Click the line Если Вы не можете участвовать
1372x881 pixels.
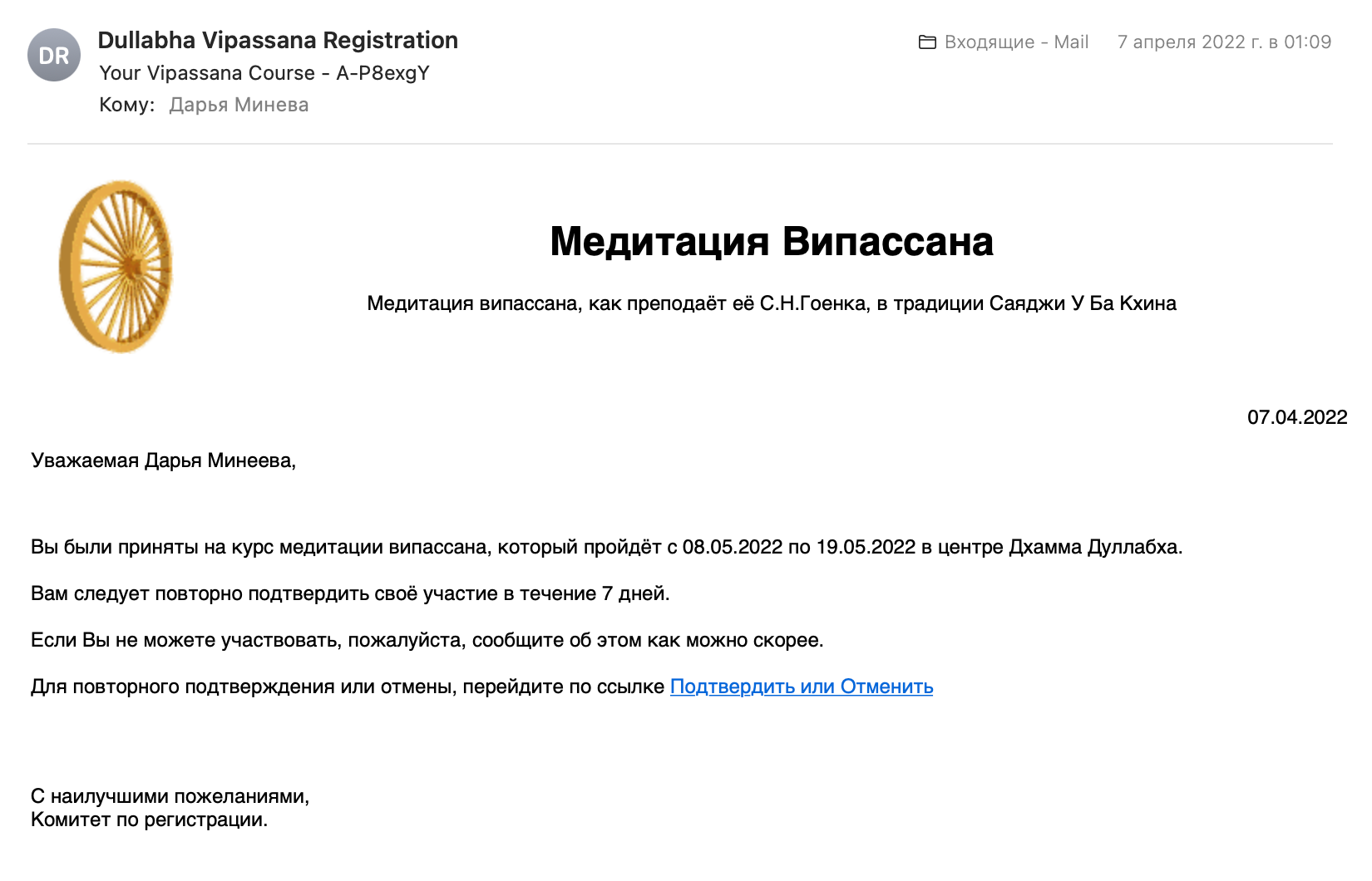[x=427, y=640]
